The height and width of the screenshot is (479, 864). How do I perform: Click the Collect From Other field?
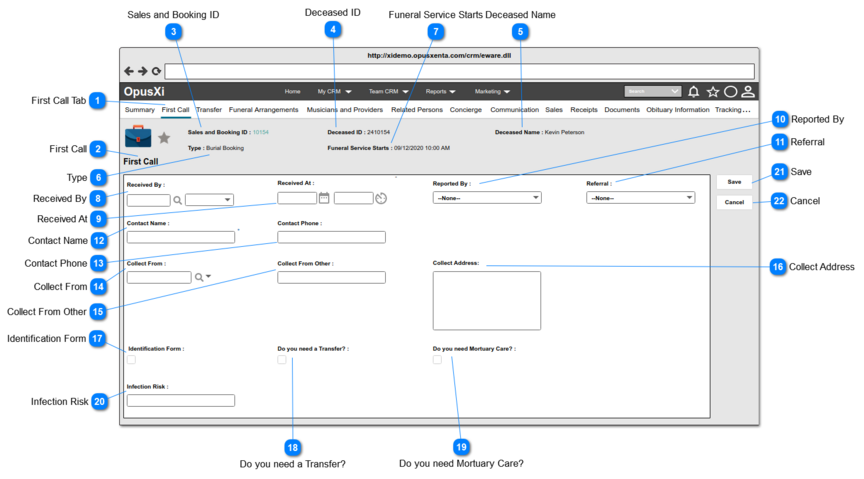[331, 277]
